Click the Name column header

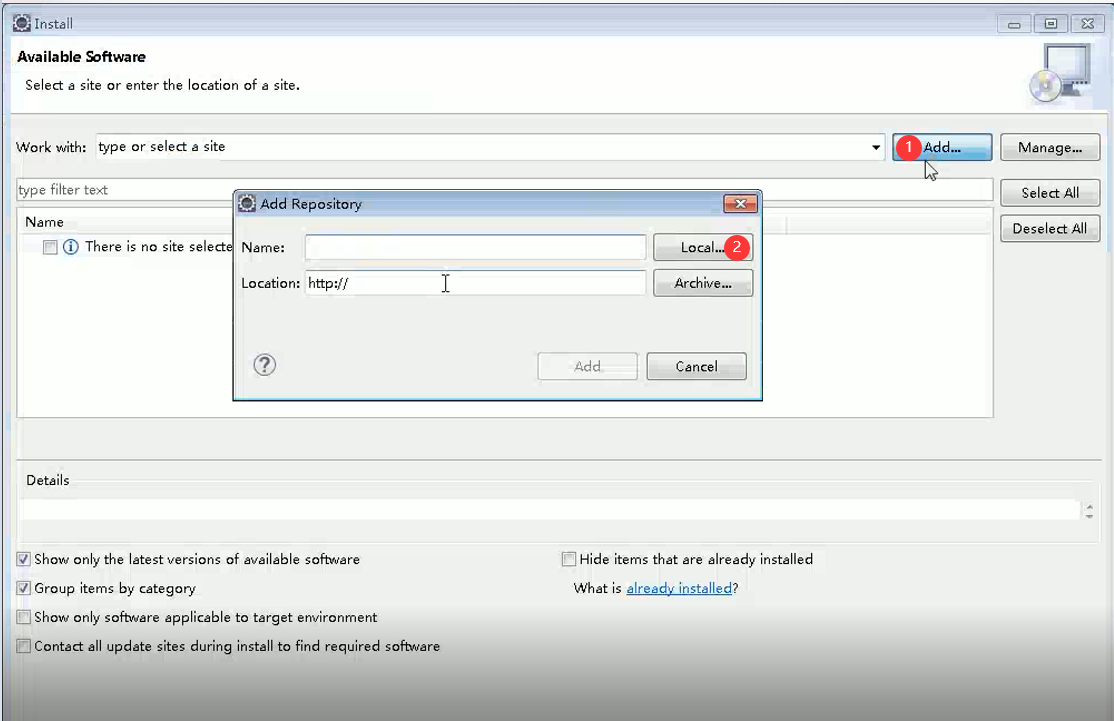(x=44, y=222)
